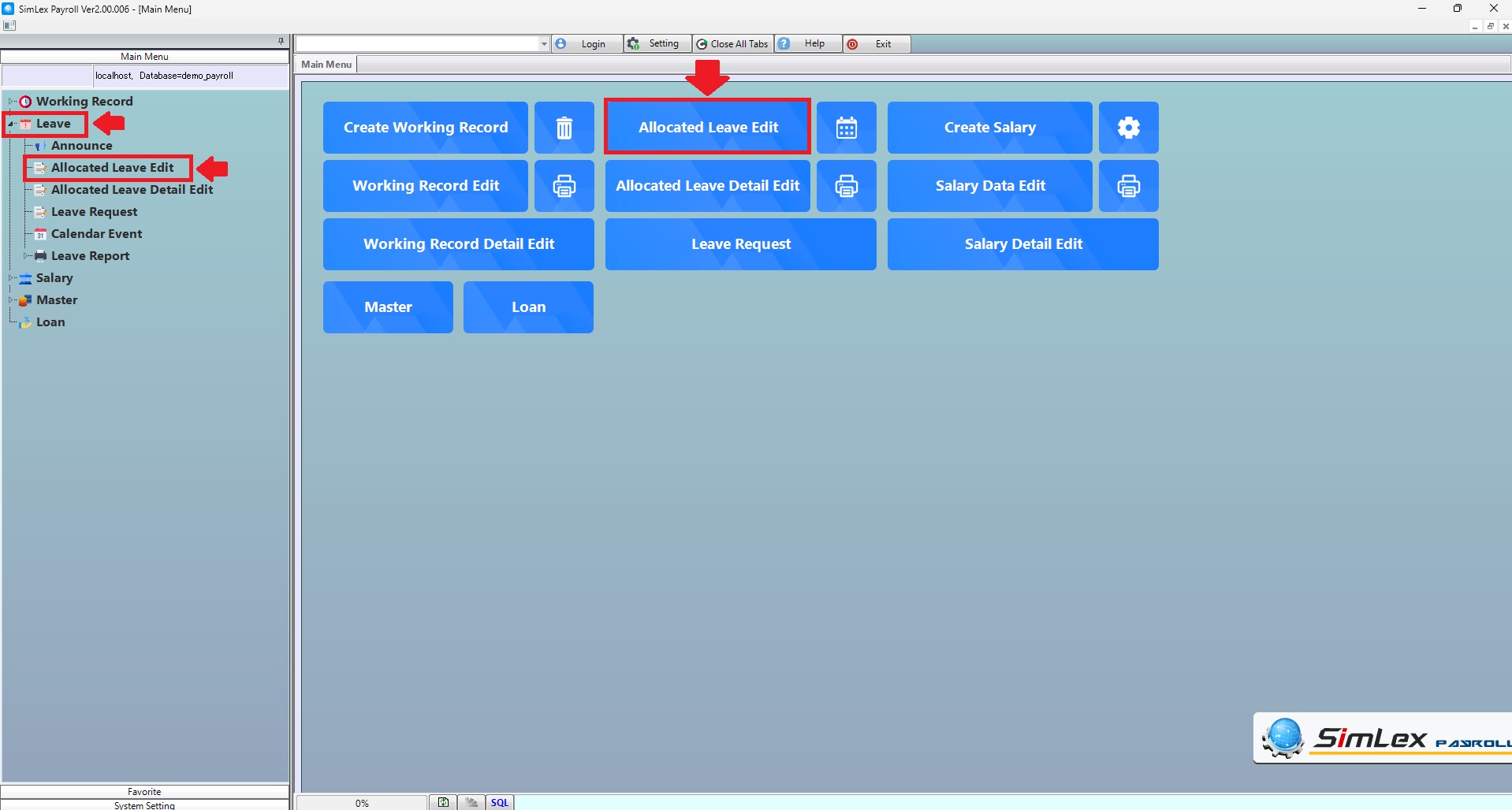Select the Main Menu tab
The height and width of the screenshot is (810, 1512).
click(x=326, y=65)
